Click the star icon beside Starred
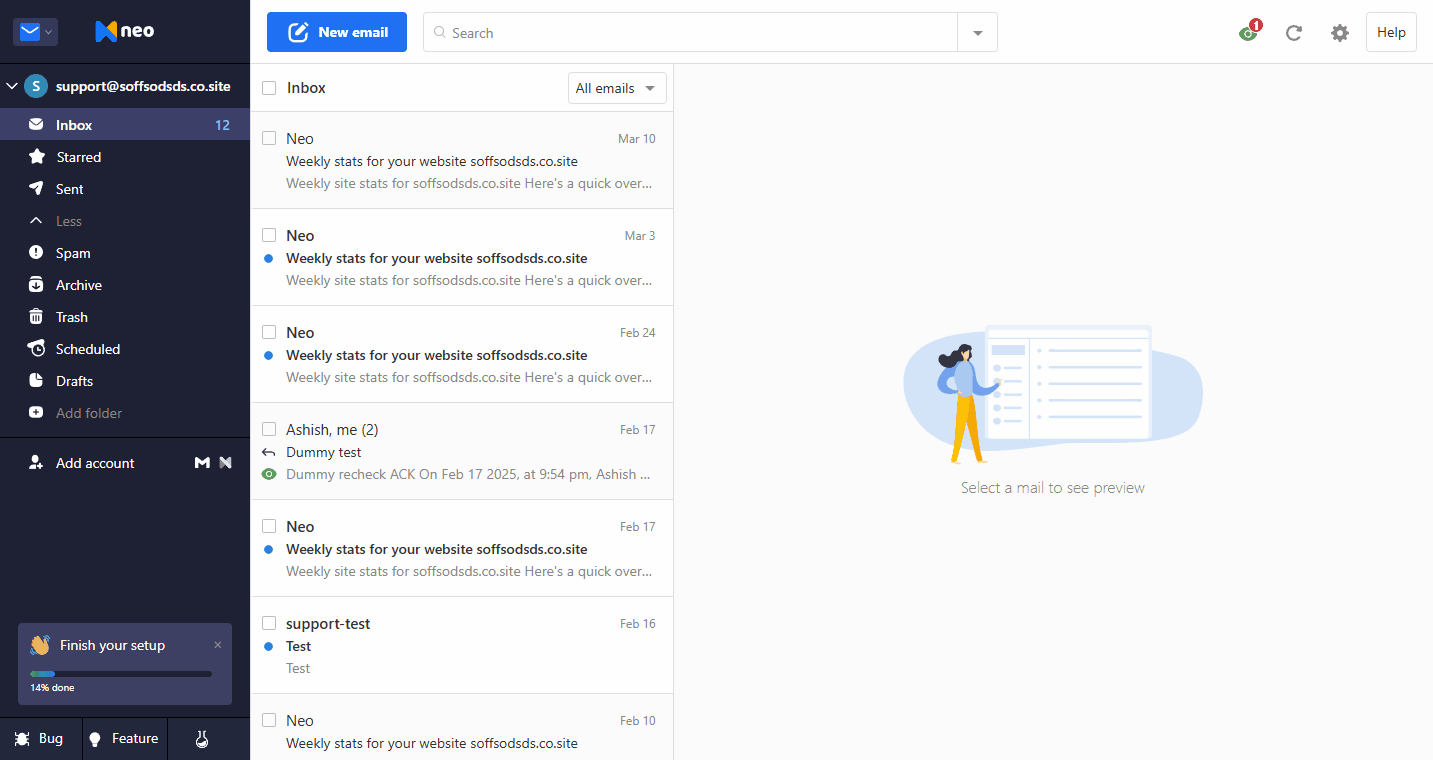This screenshot has width=1433, height=760. 36,157
